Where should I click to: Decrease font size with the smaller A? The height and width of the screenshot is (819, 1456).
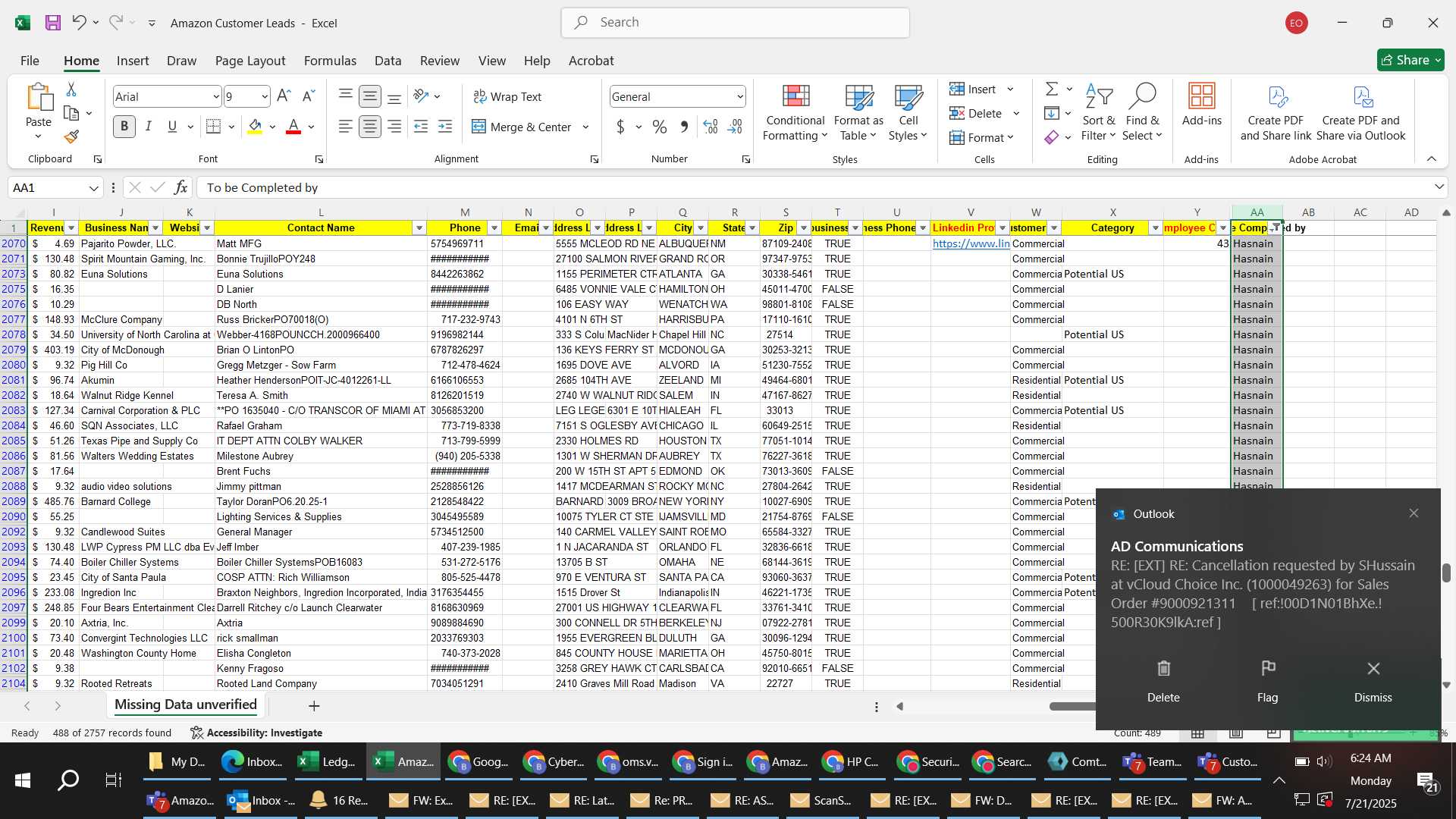click(x=308, y=96)
